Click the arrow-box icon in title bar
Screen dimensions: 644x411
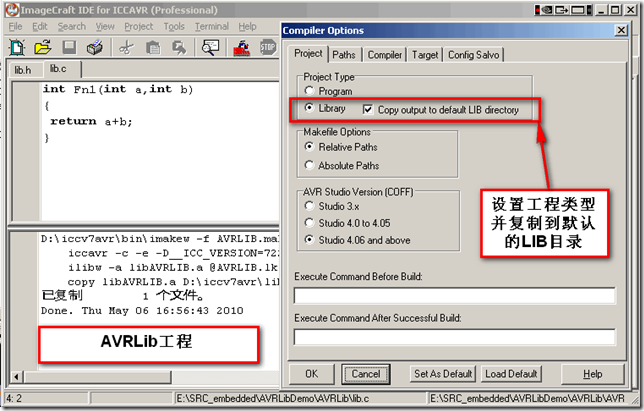(561, 10)
